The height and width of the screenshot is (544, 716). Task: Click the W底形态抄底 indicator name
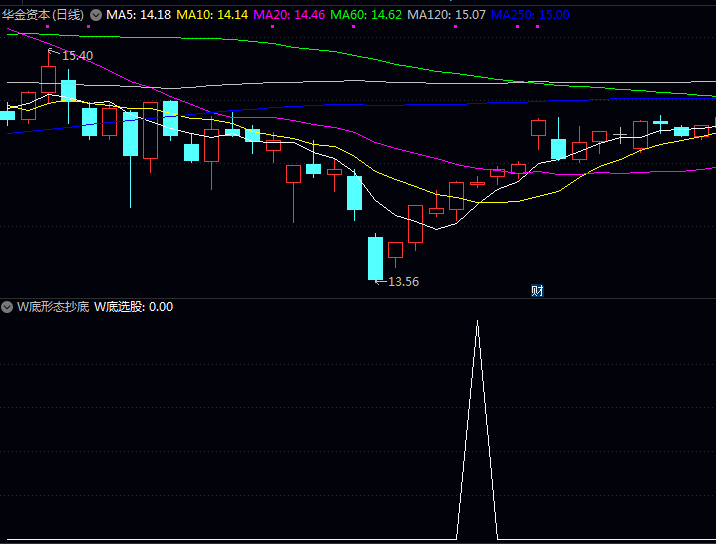click(x=52, y=307)
